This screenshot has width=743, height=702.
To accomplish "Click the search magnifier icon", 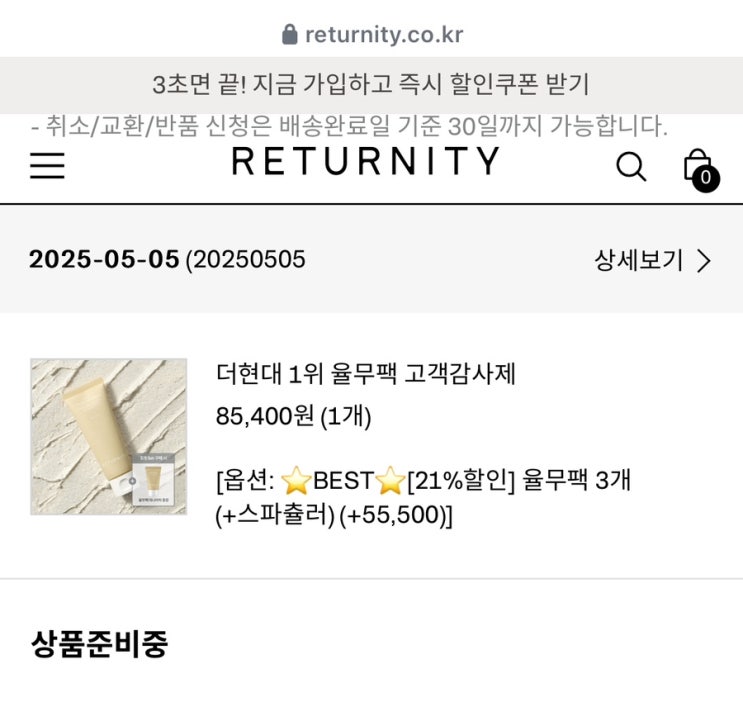I will pyautogui.click(x=630, y=166).
